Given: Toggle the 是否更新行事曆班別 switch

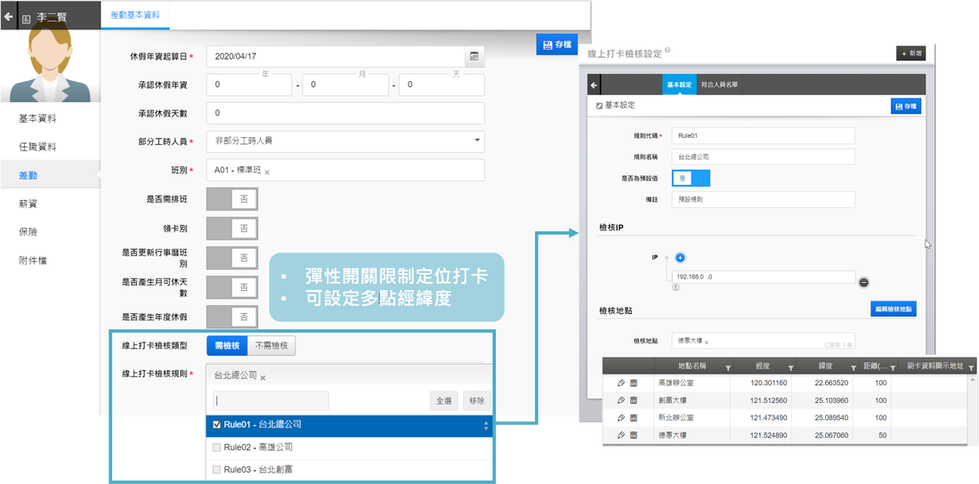Looking at the screenshot, I should [x=232, y=257].
